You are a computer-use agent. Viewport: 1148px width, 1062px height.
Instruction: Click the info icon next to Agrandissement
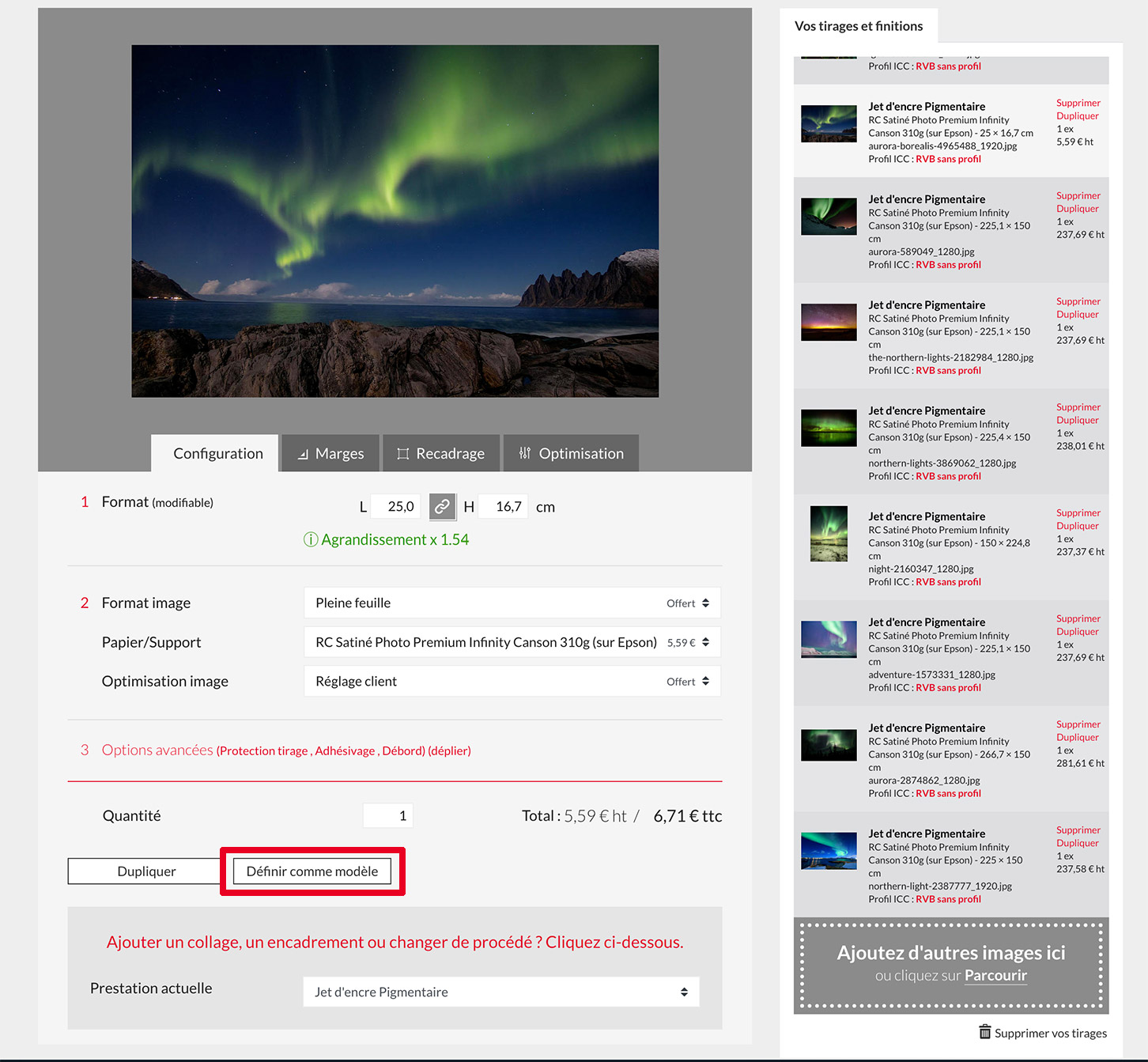click(x=311, y=540)
